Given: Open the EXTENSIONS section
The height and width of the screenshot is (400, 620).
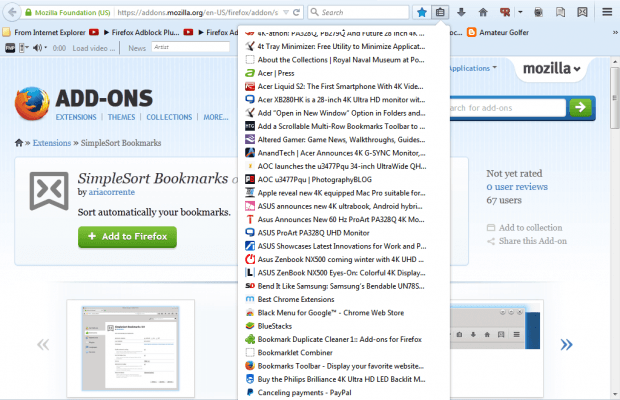Looking at the screenshot, I should 76,117.
